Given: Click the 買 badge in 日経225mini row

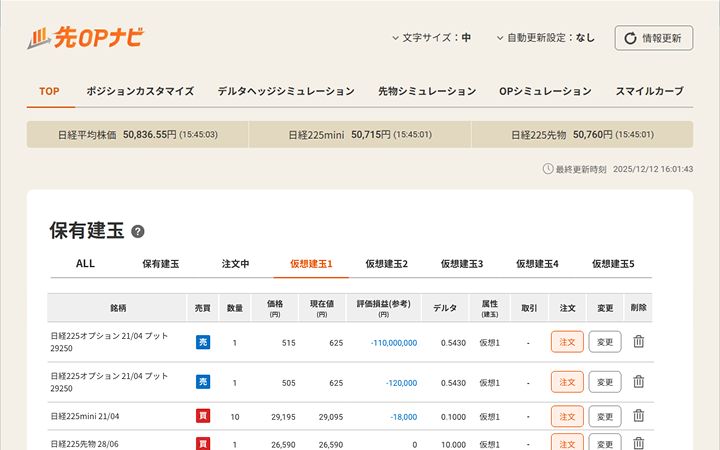Looking at the screenshot, I should click(x=203, y=416).
